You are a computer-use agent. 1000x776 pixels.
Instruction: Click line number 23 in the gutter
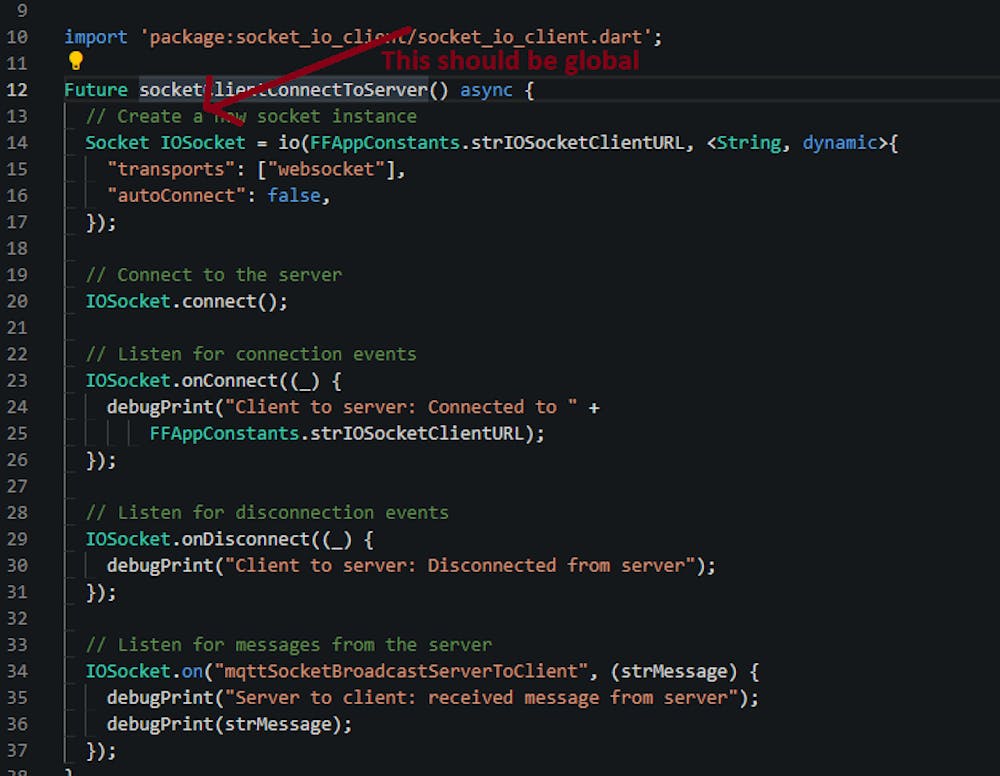pos(17,381)
